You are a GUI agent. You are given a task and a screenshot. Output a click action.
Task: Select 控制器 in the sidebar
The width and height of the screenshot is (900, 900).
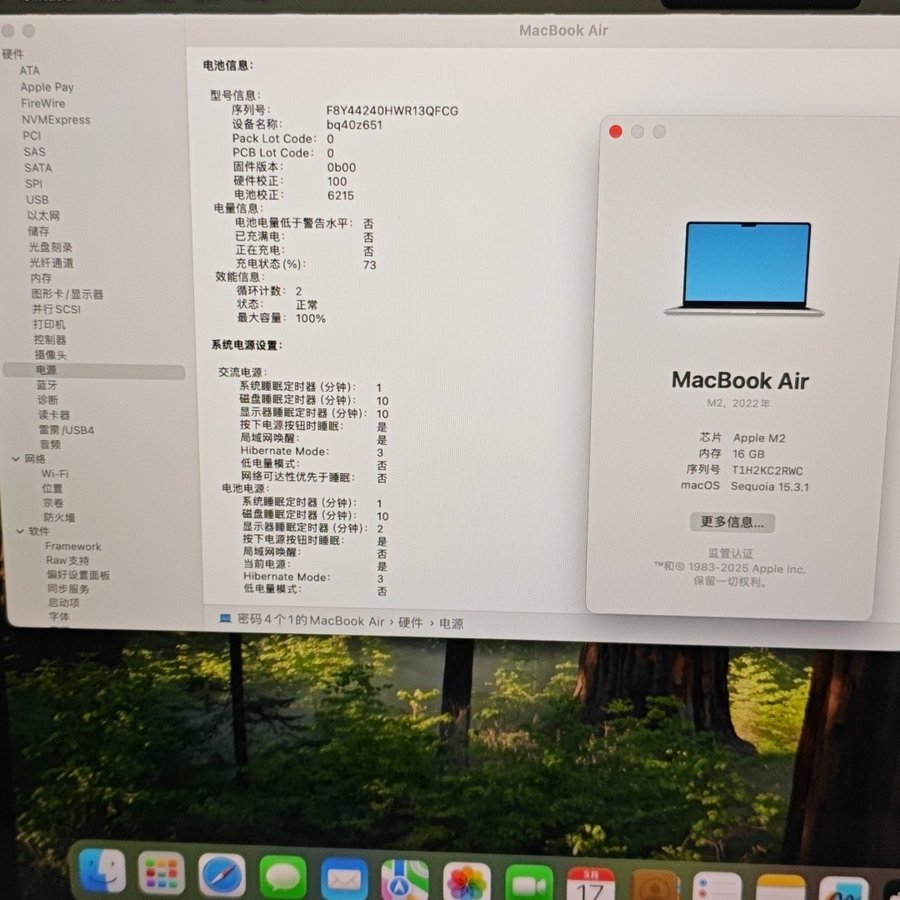(x=50, y=339)
